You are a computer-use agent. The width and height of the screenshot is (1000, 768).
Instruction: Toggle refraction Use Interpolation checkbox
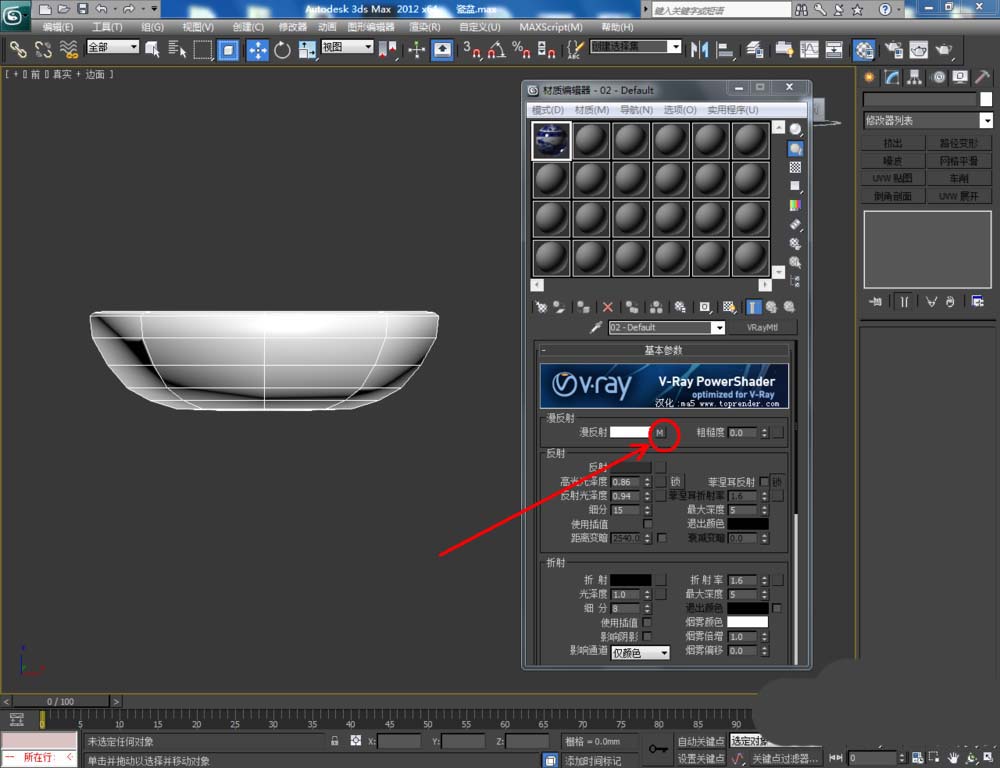click(x=647, y=622)
